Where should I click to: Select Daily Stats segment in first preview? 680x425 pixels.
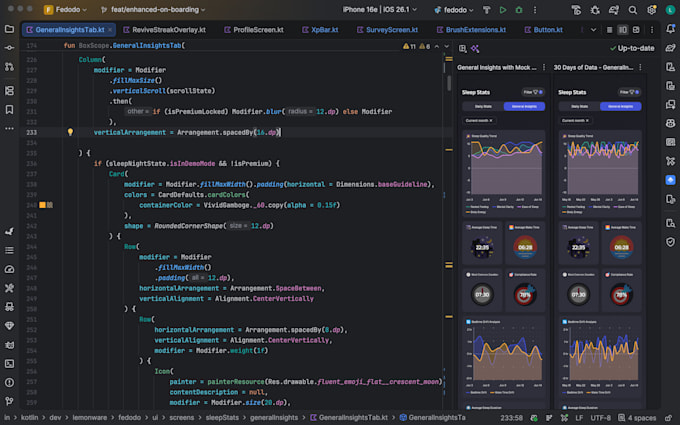[x=483, y=106]
